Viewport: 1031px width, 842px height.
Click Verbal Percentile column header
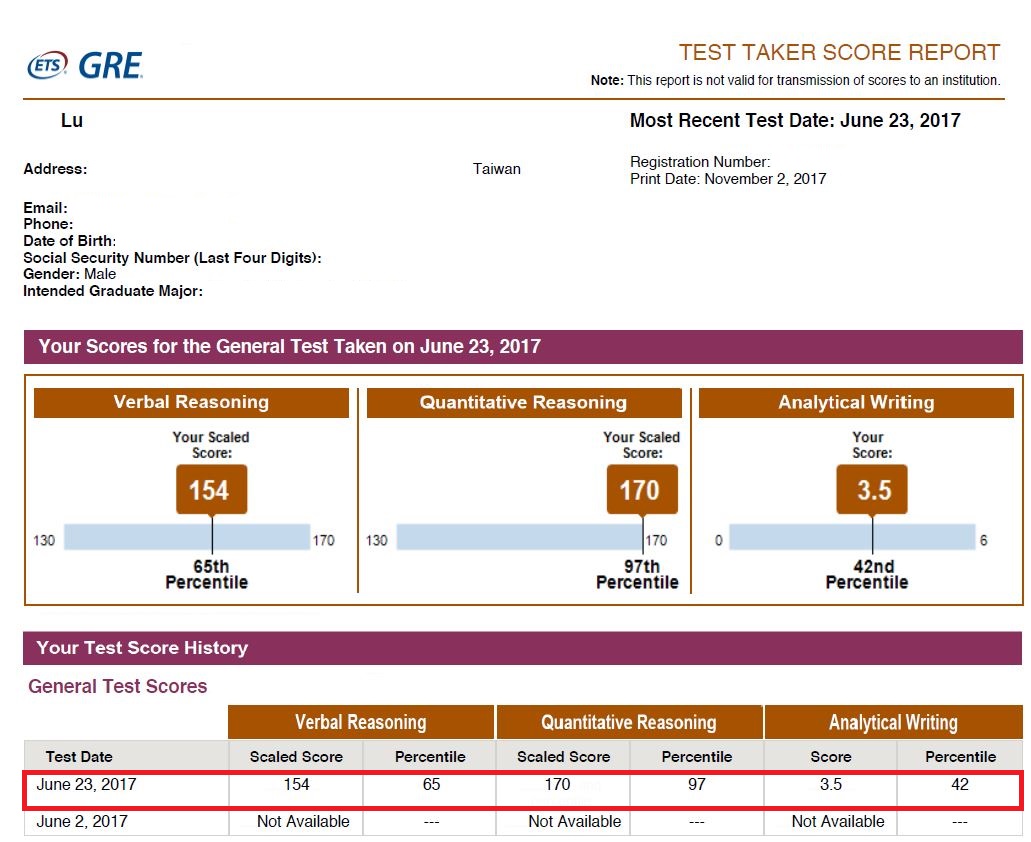[430, 757]
